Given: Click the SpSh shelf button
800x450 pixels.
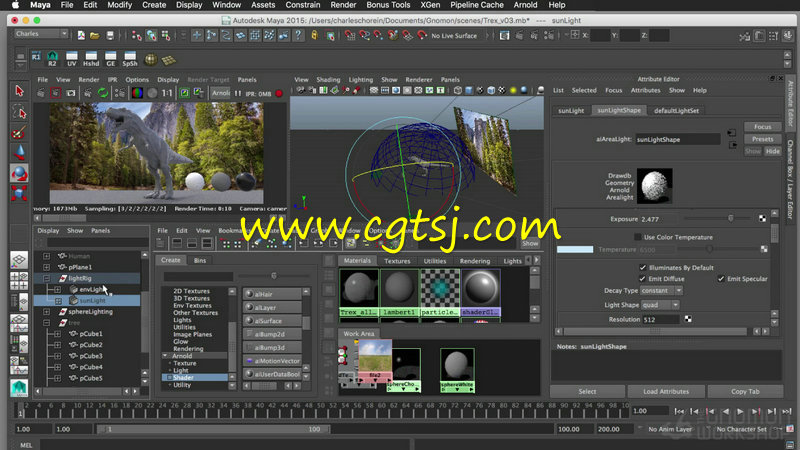Looking at the screenshot, I should 130,59.
